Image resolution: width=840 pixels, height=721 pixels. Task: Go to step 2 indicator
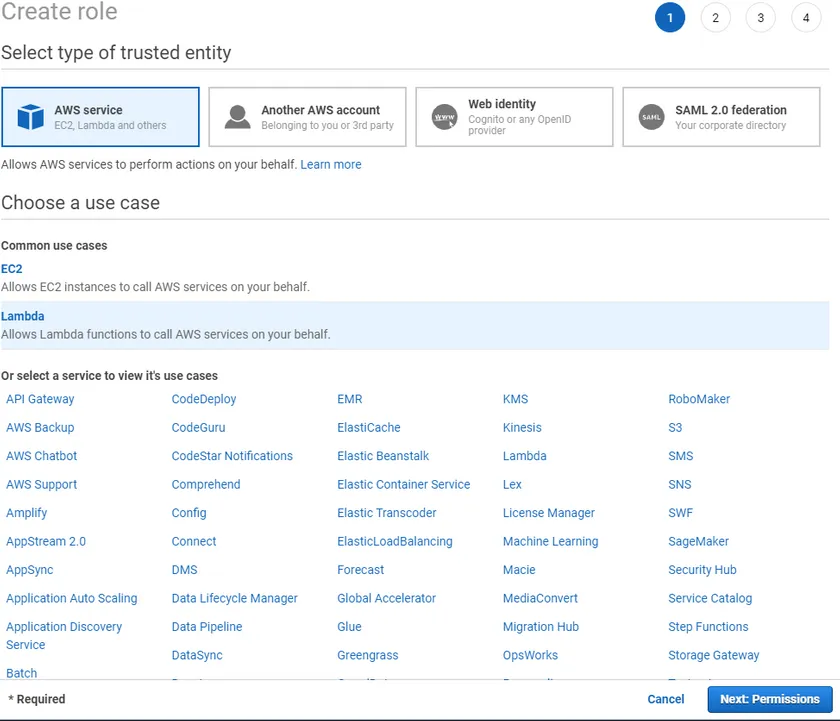[715, 18]
